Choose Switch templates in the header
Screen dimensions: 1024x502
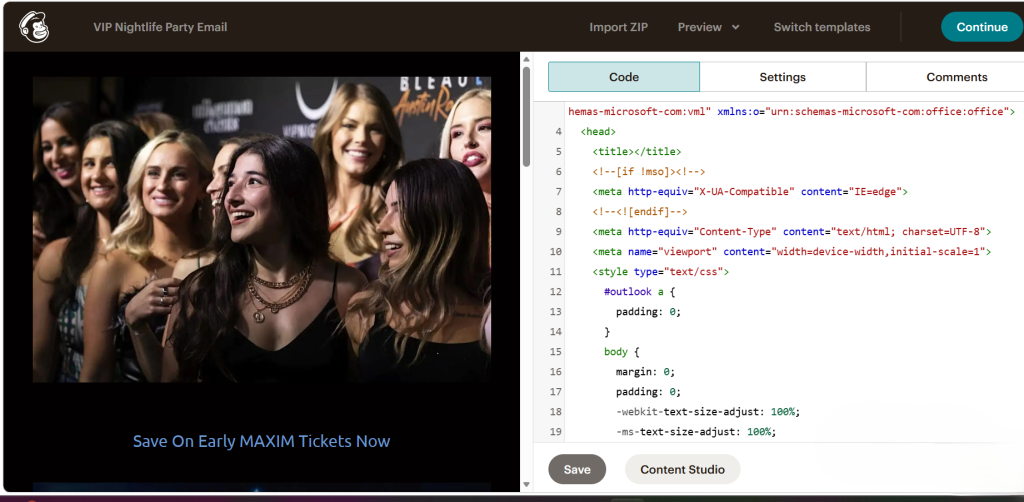[x=821, y=27]
